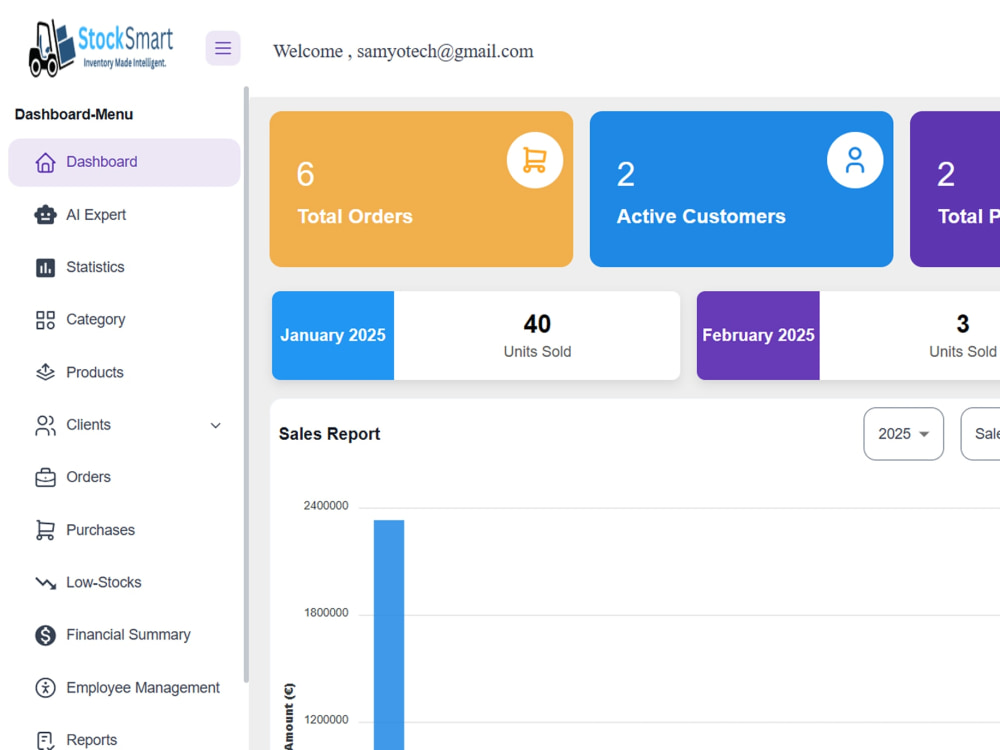Click the StockSmart logo
This screenshot has width=1000, height=750.
coord(101,48)
